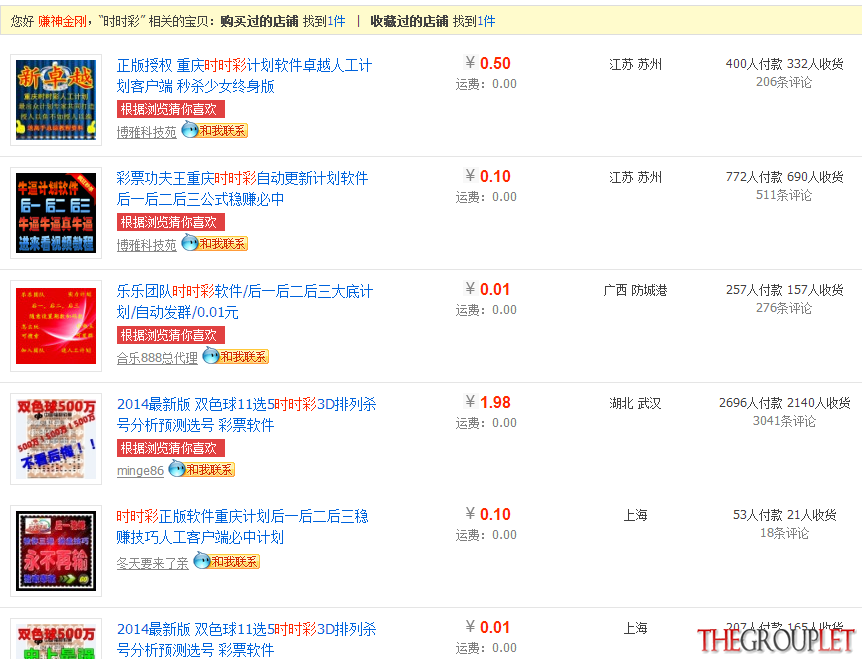Screen dimensions: 862x659
Task: Open 牛逼计划软件 product thumbnail
Action: tap(56, 213)
